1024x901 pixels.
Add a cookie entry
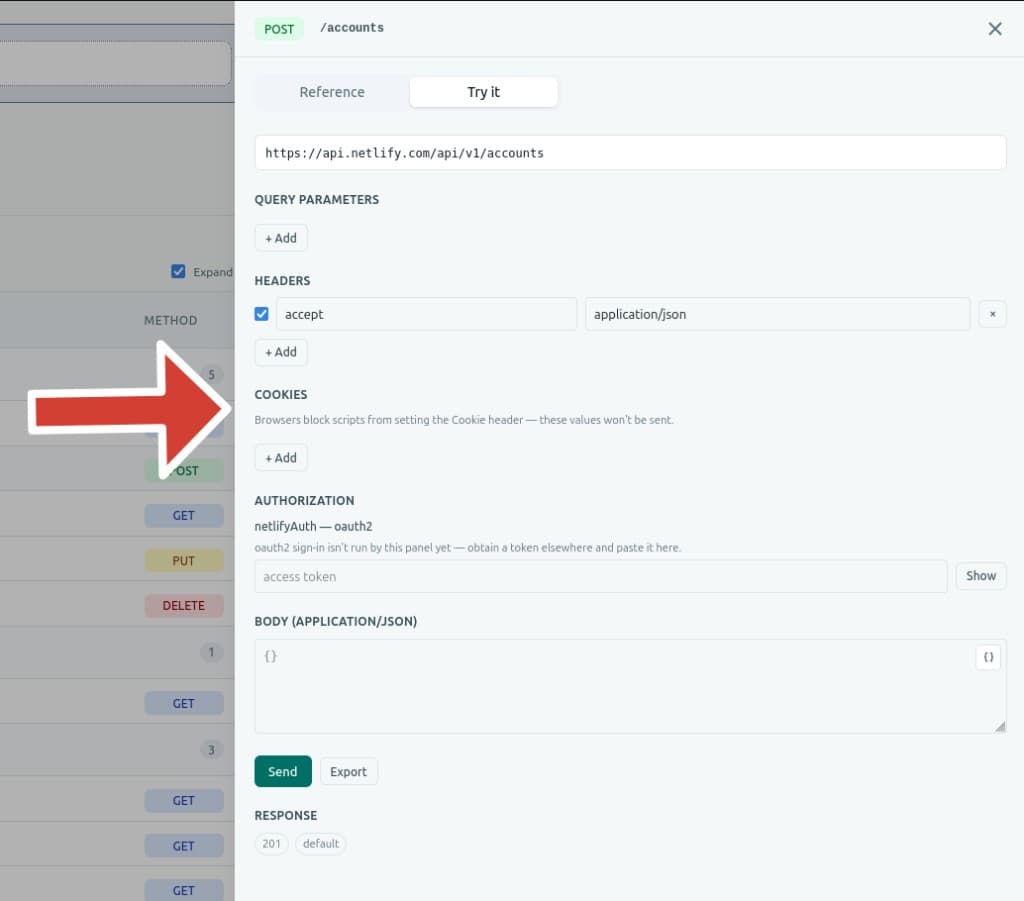(281, 458)
